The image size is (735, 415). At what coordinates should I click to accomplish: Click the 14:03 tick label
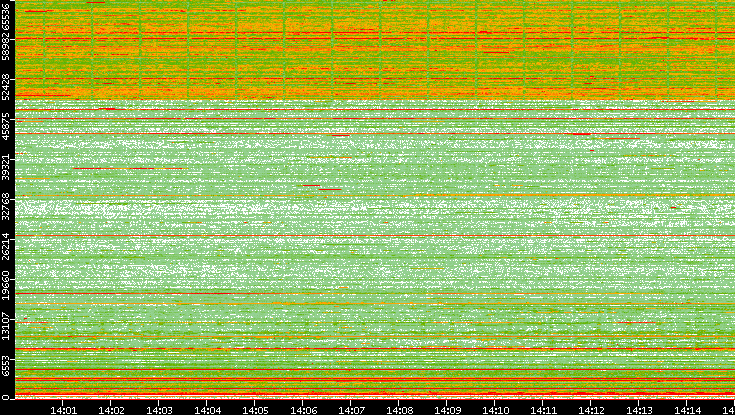(x=159, y=411)
